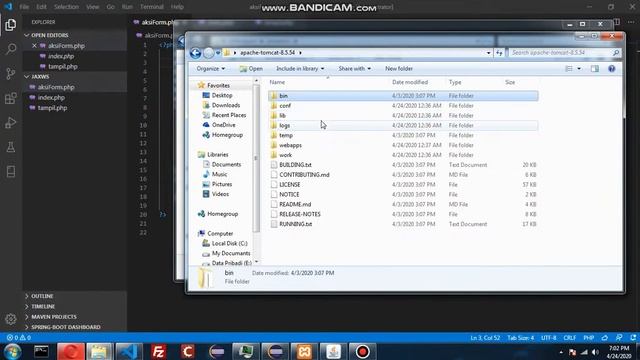Click Explorer window Back arrow button
Image resolution: width=640 pixels, height=360 pixels.
pyautogui.click(x=196, y=53)
